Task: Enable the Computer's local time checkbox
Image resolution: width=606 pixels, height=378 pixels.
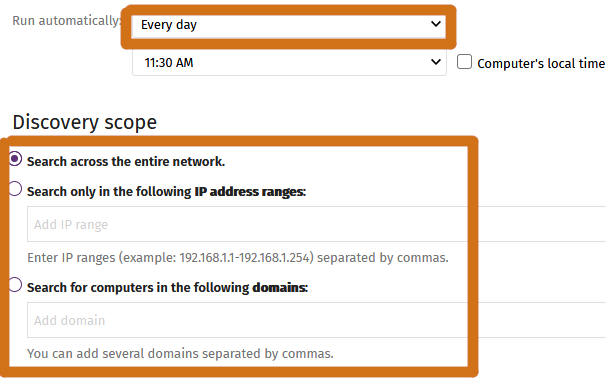Action: tap(464, 62)
